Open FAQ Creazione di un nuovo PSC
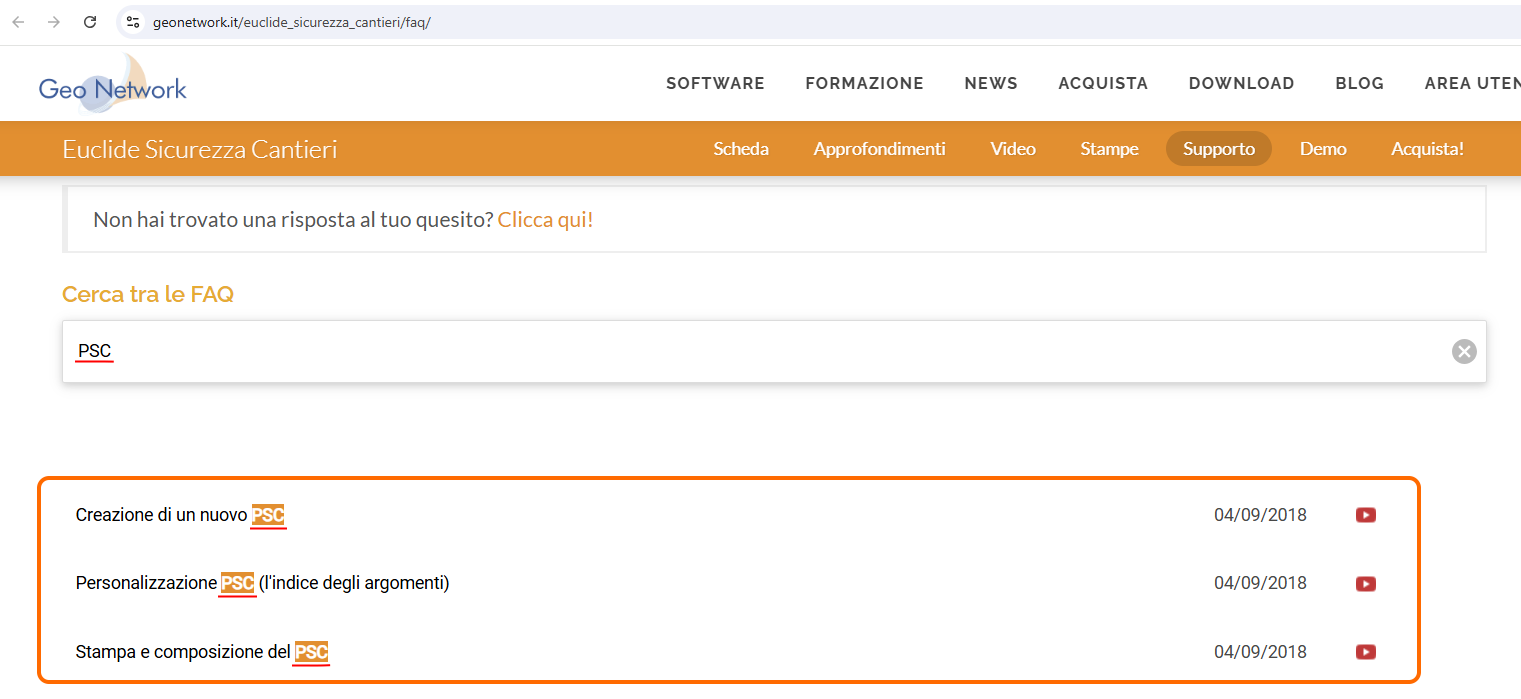Screen dimensions: 1521x699 coord(180,515)
